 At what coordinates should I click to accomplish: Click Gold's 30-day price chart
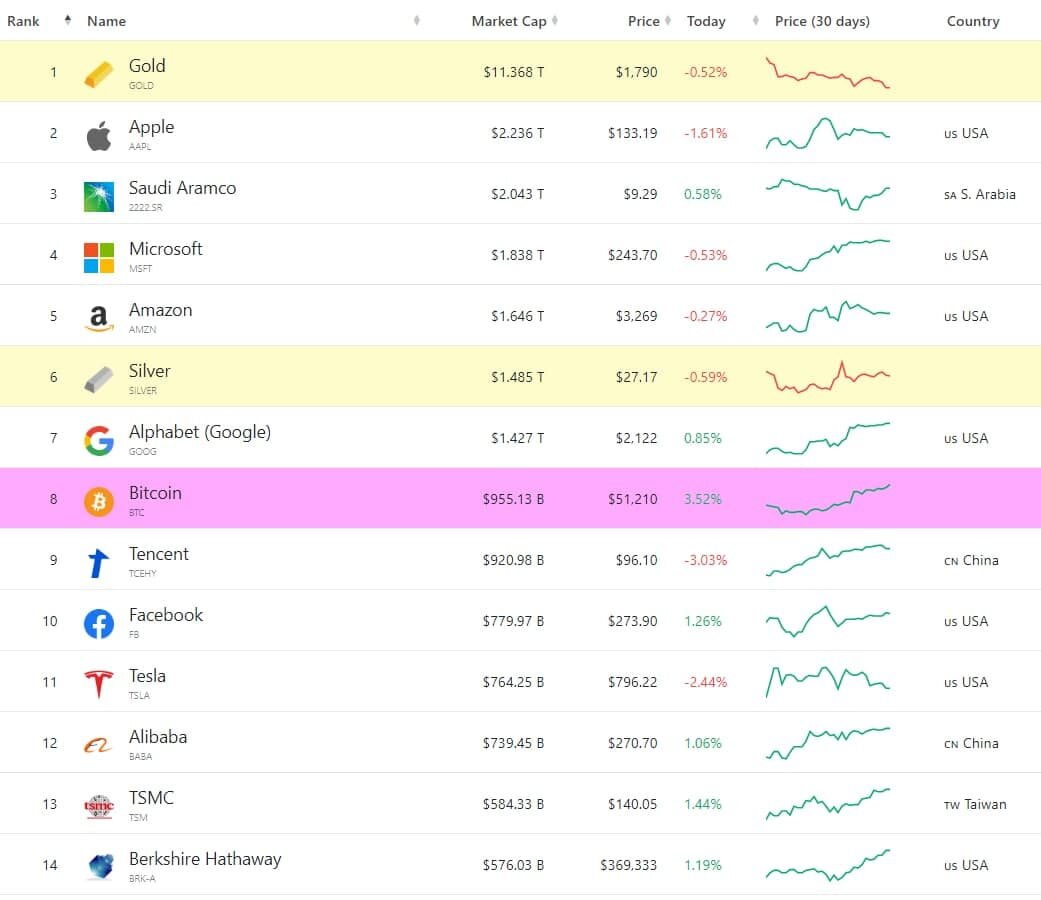pyautogui.click(x=827, y=72)
